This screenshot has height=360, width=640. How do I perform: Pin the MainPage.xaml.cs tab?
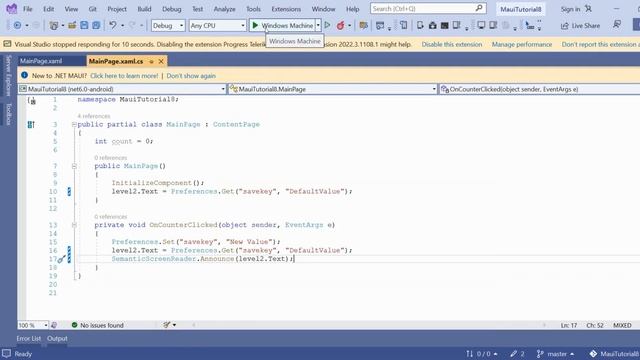(151, 61)
